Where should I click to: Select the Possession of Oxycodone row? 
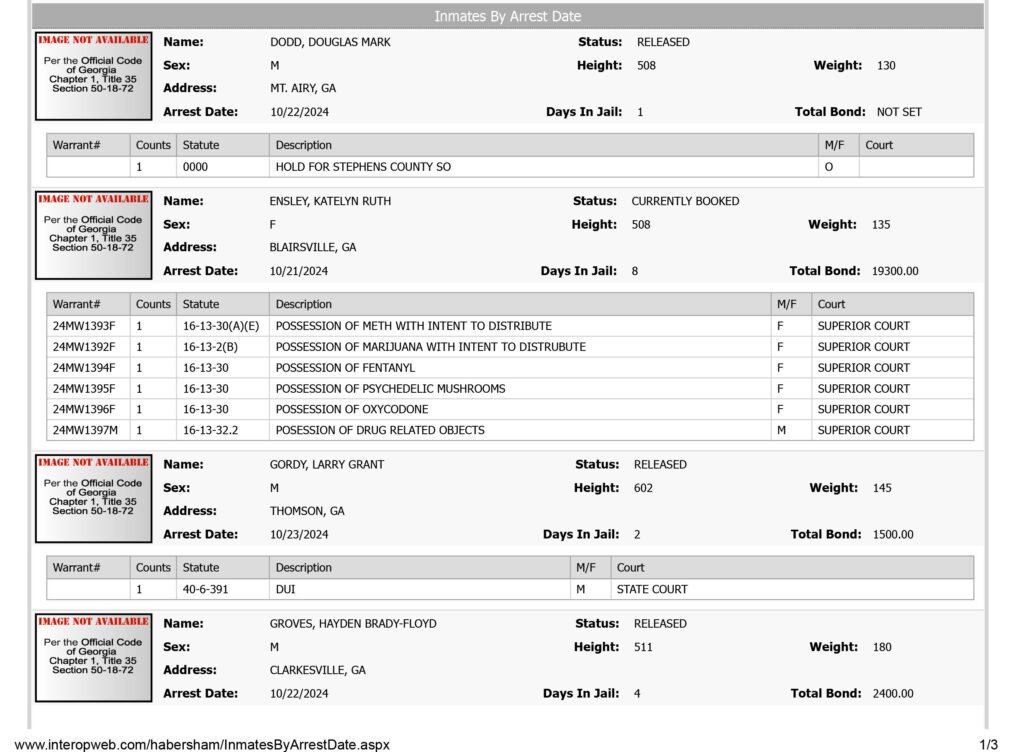click(x=510, y=409)
